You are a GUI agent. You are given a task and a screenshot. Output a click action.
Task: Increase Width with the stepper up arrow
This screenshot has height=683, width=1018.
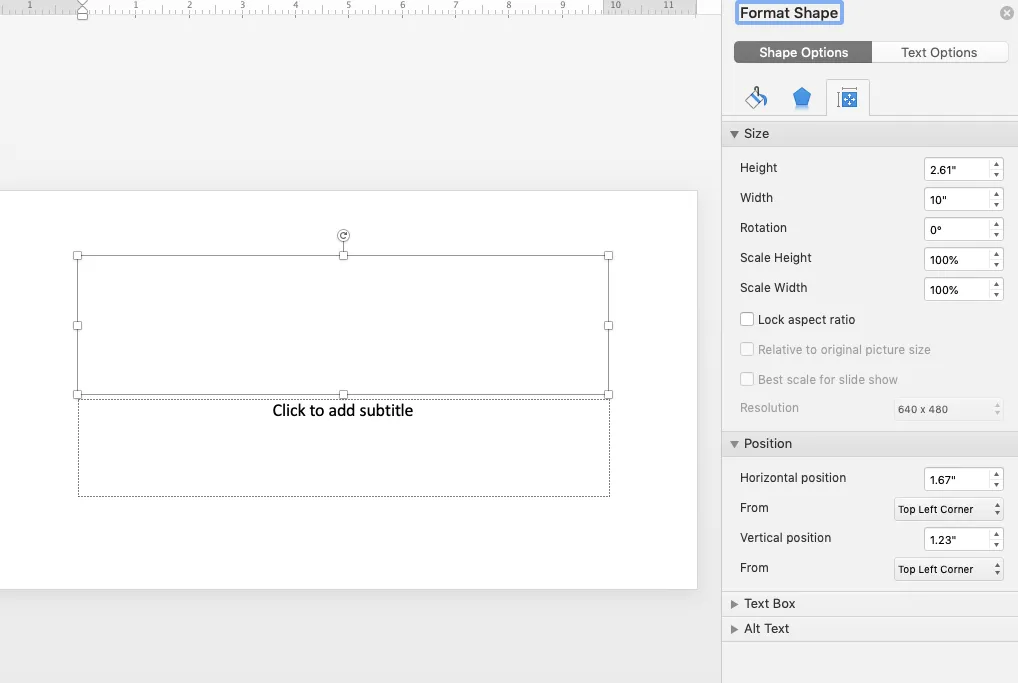pos(997,194)
